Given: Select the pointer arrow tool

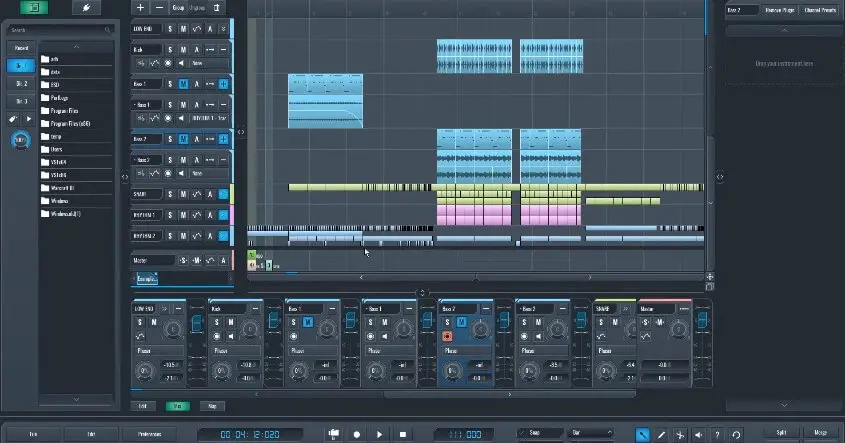Looking at the screenshot, I should (642, 434).
